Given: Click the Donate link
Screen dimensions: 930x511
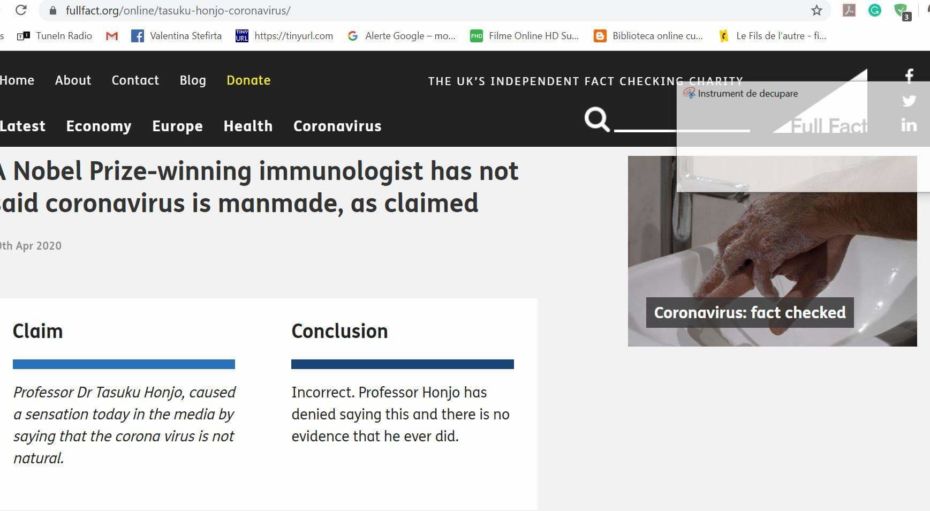Looking at the screenshot, I should [249, 80].
